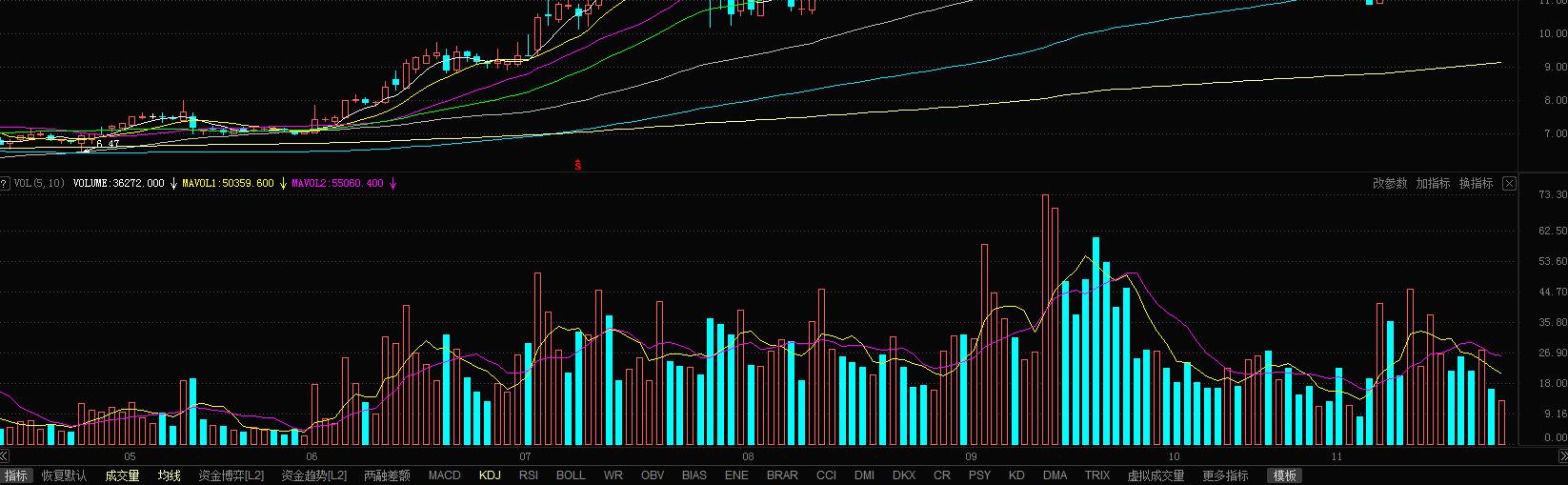Click 恢复默认 to restore defaults

pos(64,475)
